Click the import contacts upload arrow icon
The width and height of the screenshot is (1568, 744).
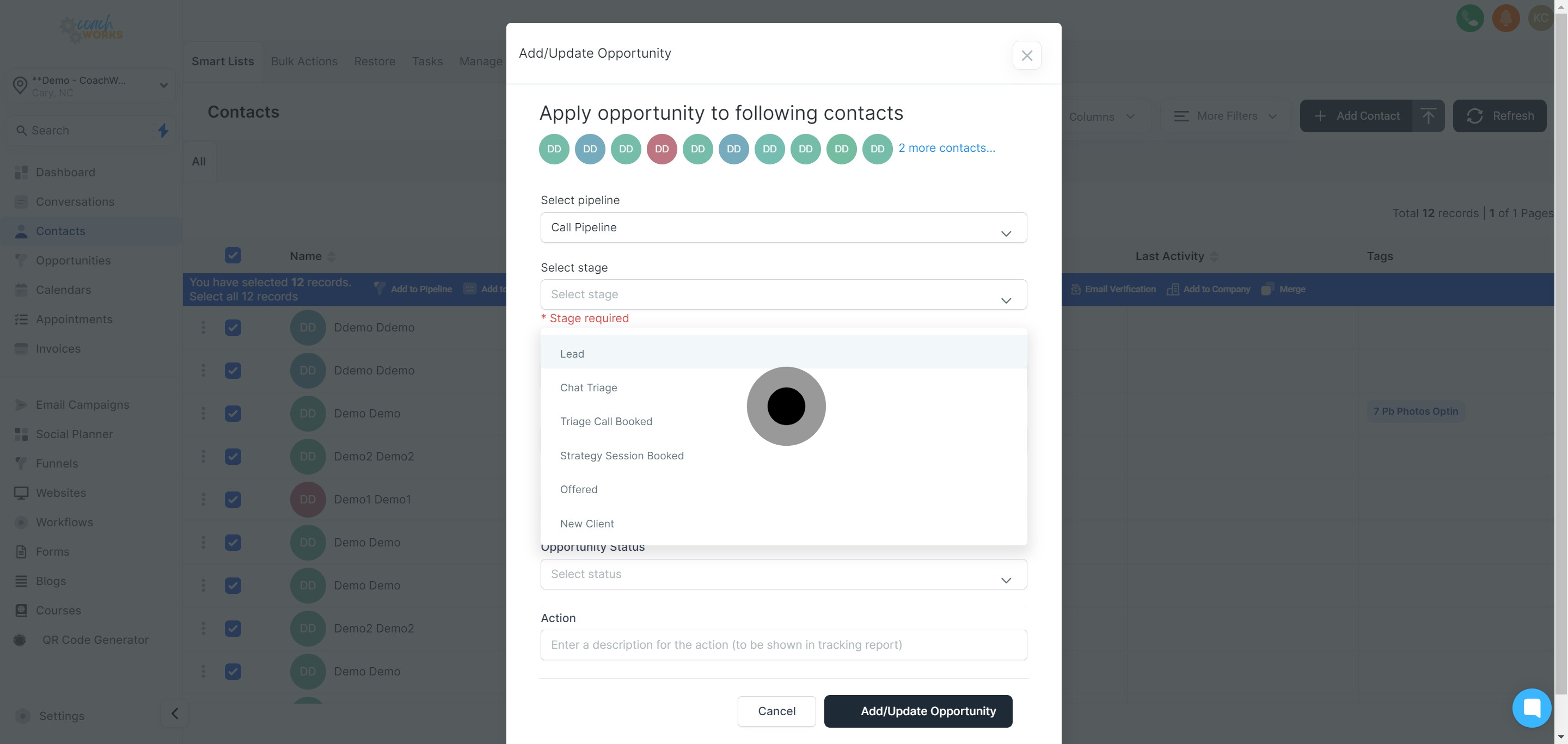point(1428,115)
